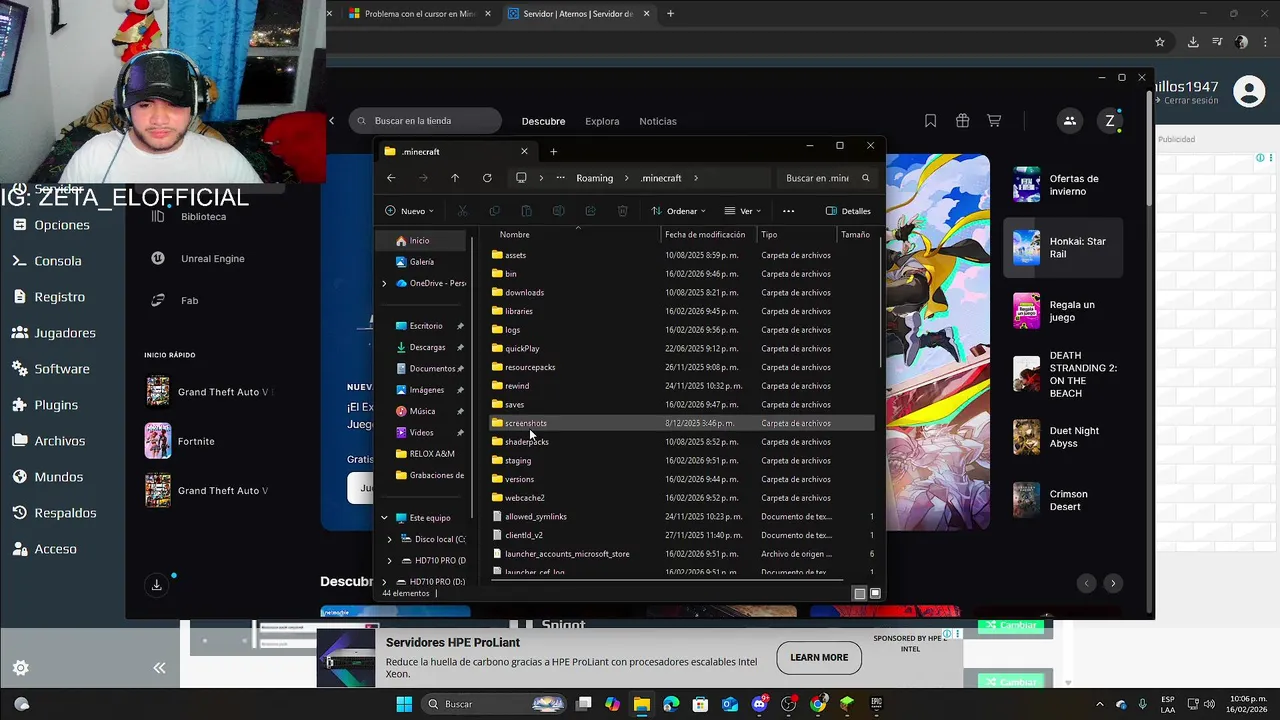Refresh the .minecraft folder view
The image size is (1280, 720).
(487, 178)
